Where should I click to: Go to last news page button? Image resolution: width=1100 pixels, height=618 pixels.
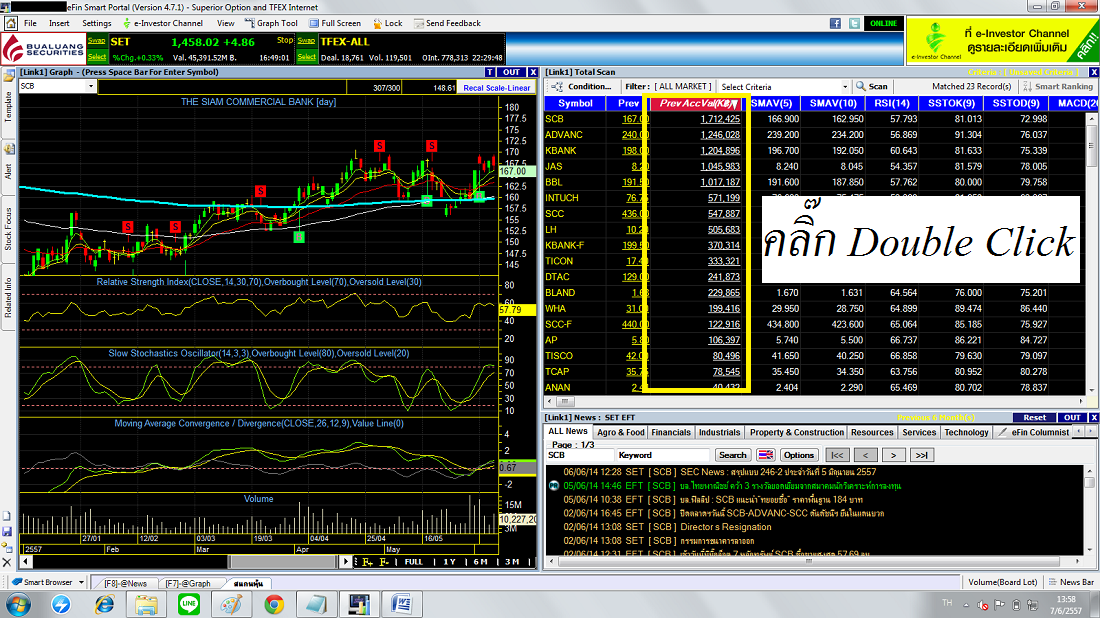click(922, 455)
